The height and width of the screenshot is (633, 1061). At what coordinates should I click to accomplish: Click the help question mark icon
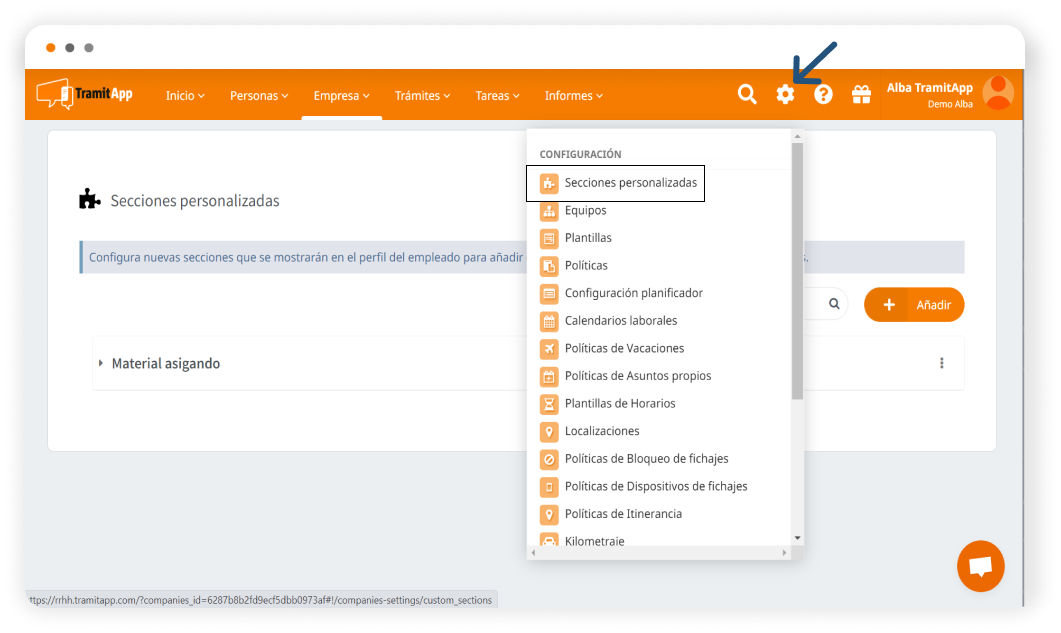[823, 94]
